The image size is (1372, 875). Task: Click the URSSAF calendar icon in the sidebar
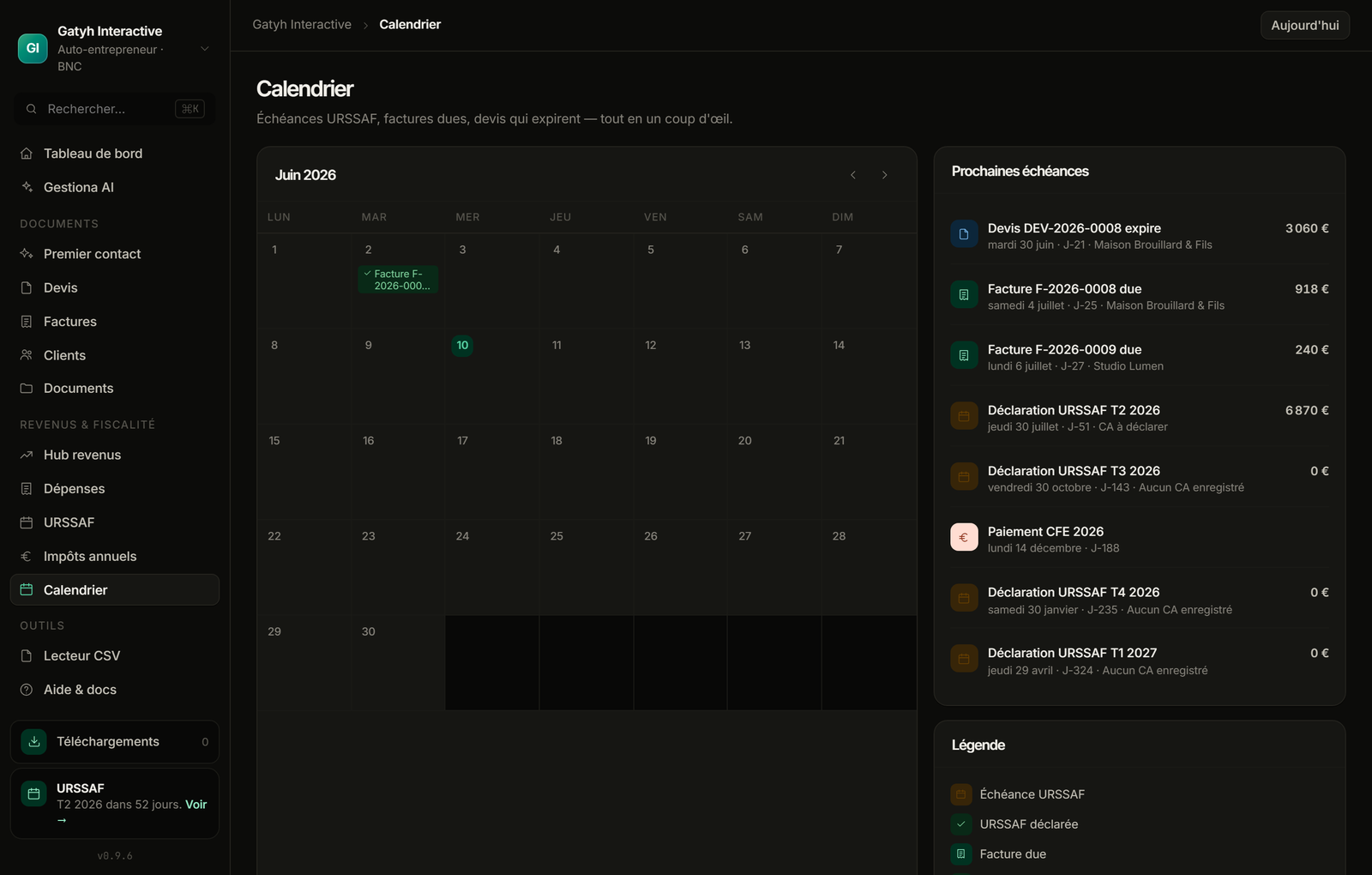point(27,522)
